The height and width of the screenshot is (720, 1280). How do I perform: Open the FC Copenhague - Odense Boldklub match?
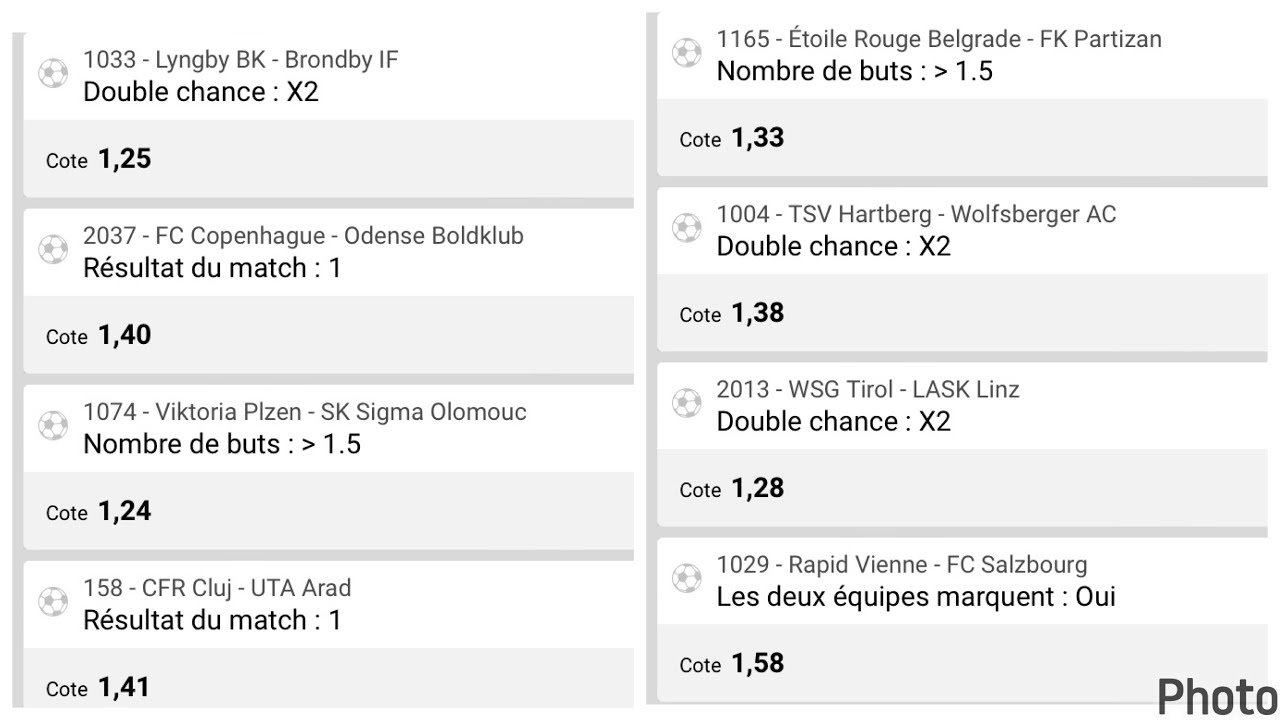[303, 236]
